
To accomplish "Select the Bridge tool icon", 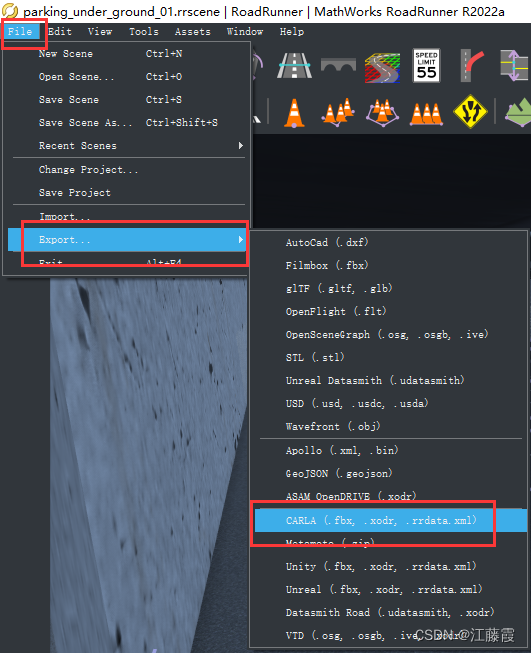I will click(338, 65).
